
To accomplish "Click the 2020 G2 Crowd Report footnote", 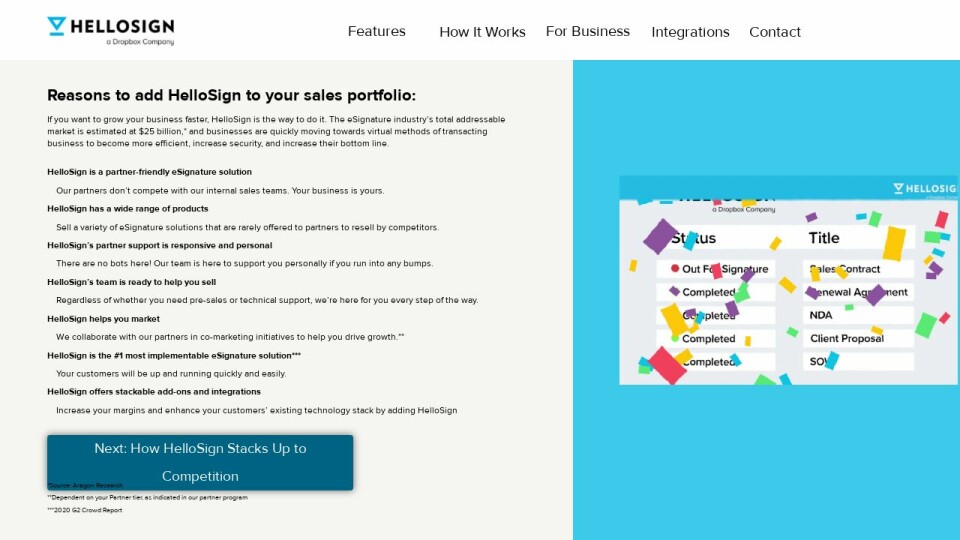I will (85, 510).
